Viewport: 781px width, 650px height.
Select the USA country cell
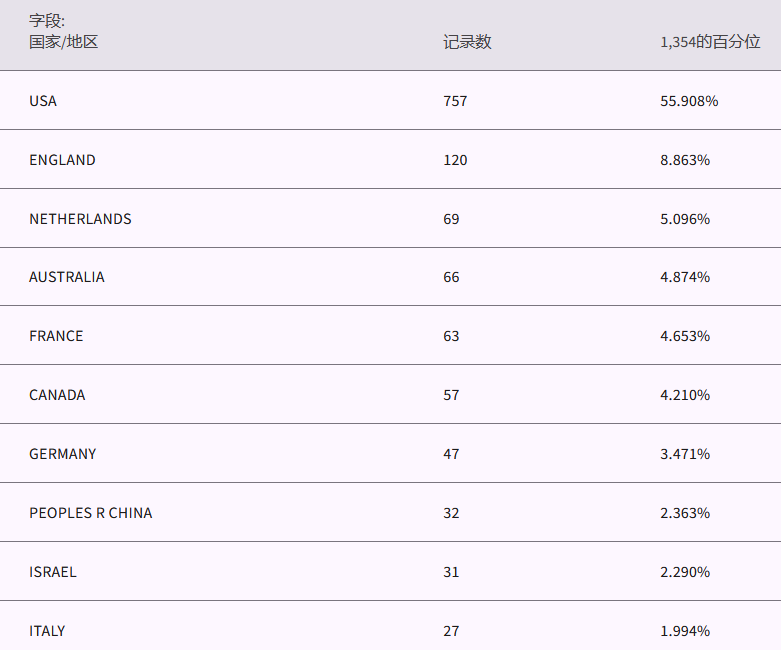[43, 101]
